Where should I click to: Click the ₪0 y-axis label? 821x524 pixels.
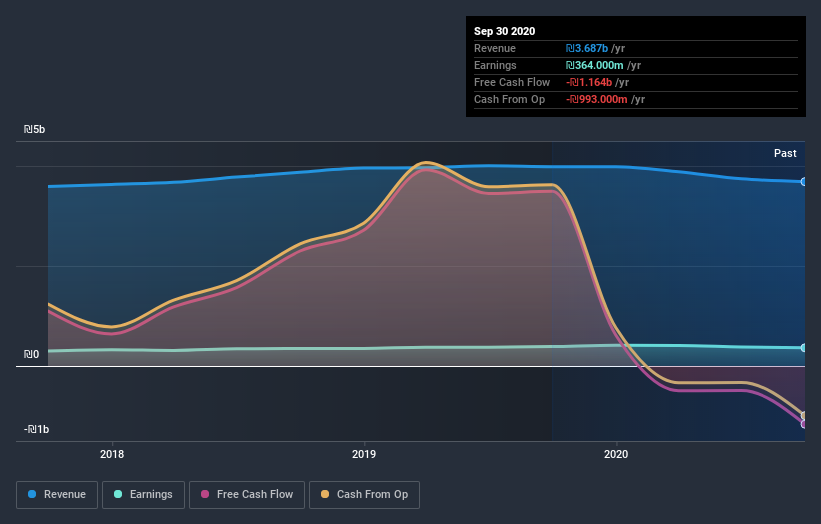tap(31, 354)
